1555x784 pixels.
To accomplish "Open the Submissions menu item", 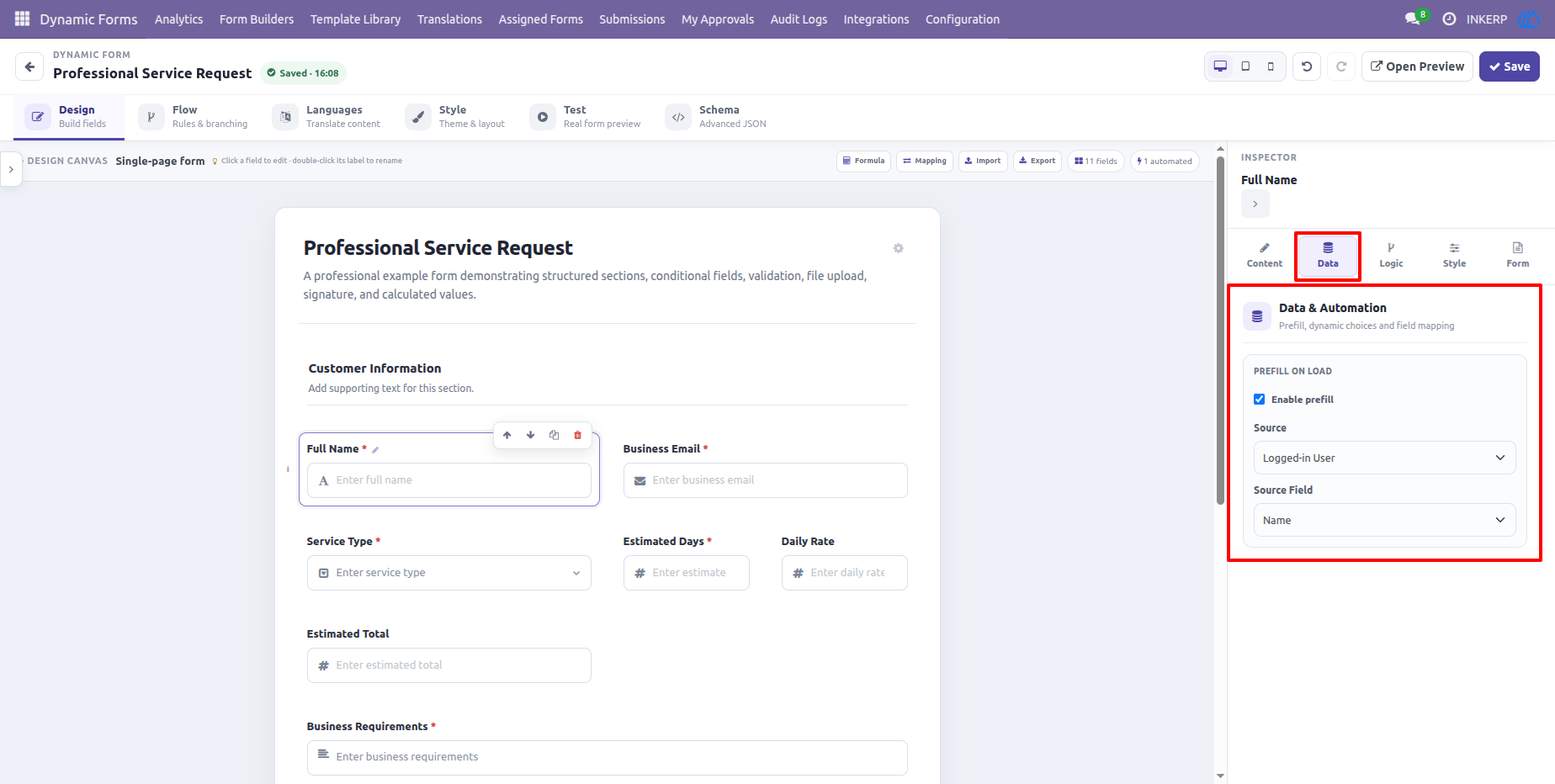I will point(632,19).
